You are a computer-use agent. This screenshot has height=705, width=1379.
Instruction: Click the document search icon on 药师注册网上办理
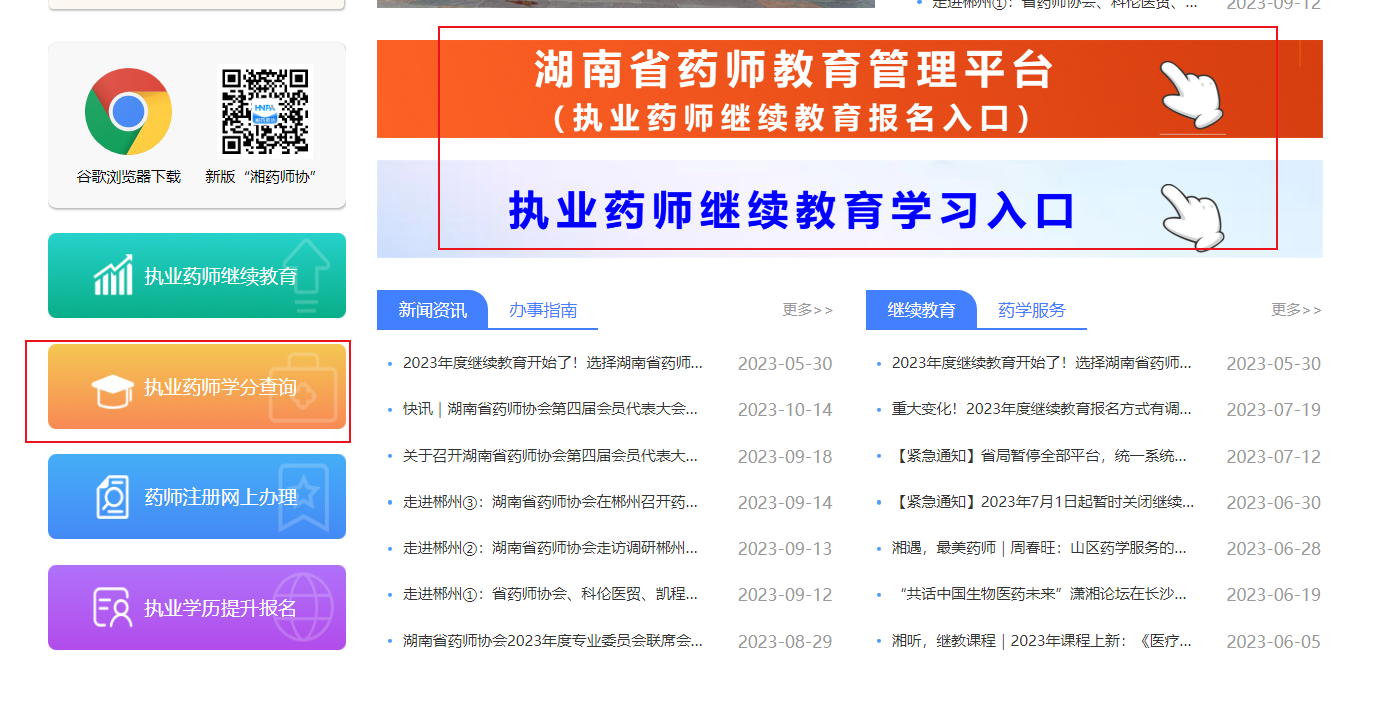click(x=112, y=497)
